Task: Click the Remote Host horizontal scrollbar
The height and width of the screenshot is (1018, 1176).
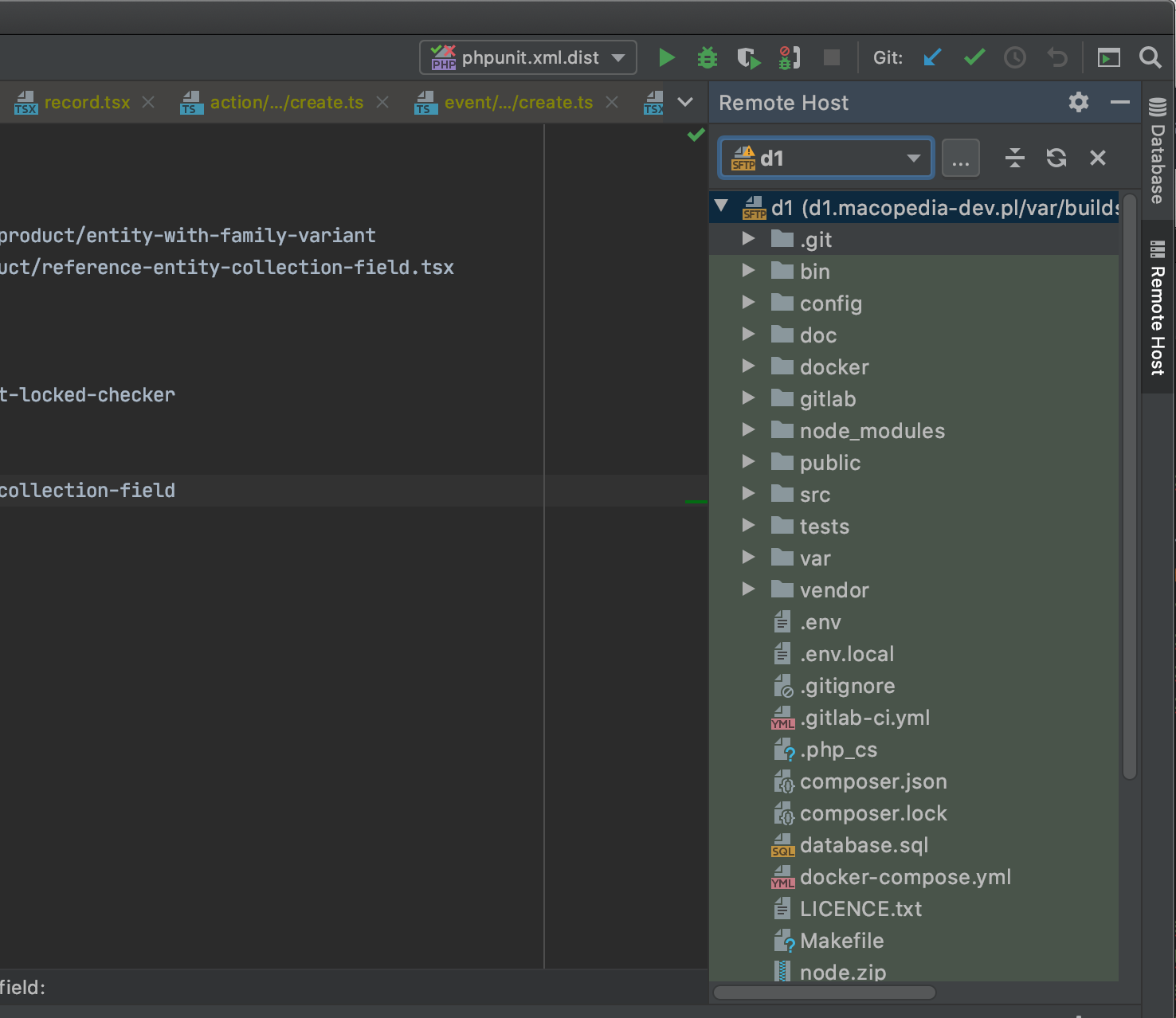Action: 824,993
